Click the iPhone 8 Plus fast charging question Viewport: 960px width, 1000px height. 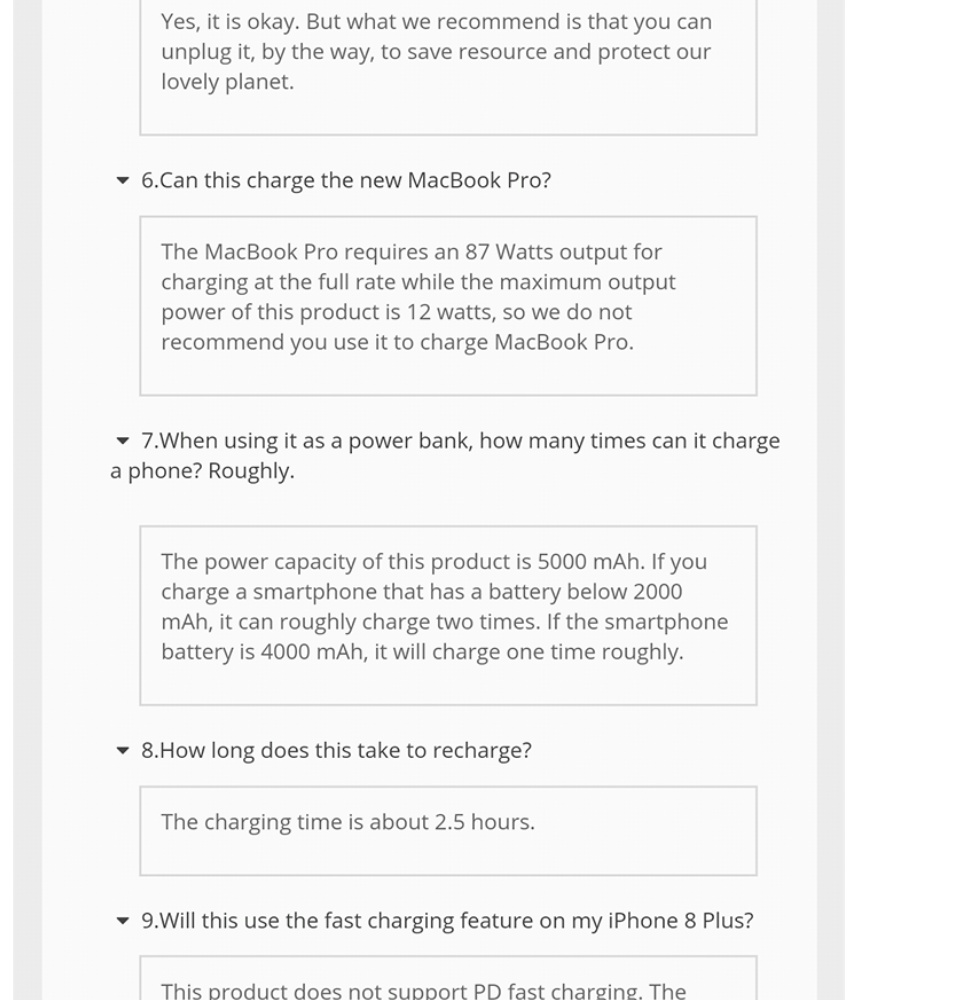447,921
